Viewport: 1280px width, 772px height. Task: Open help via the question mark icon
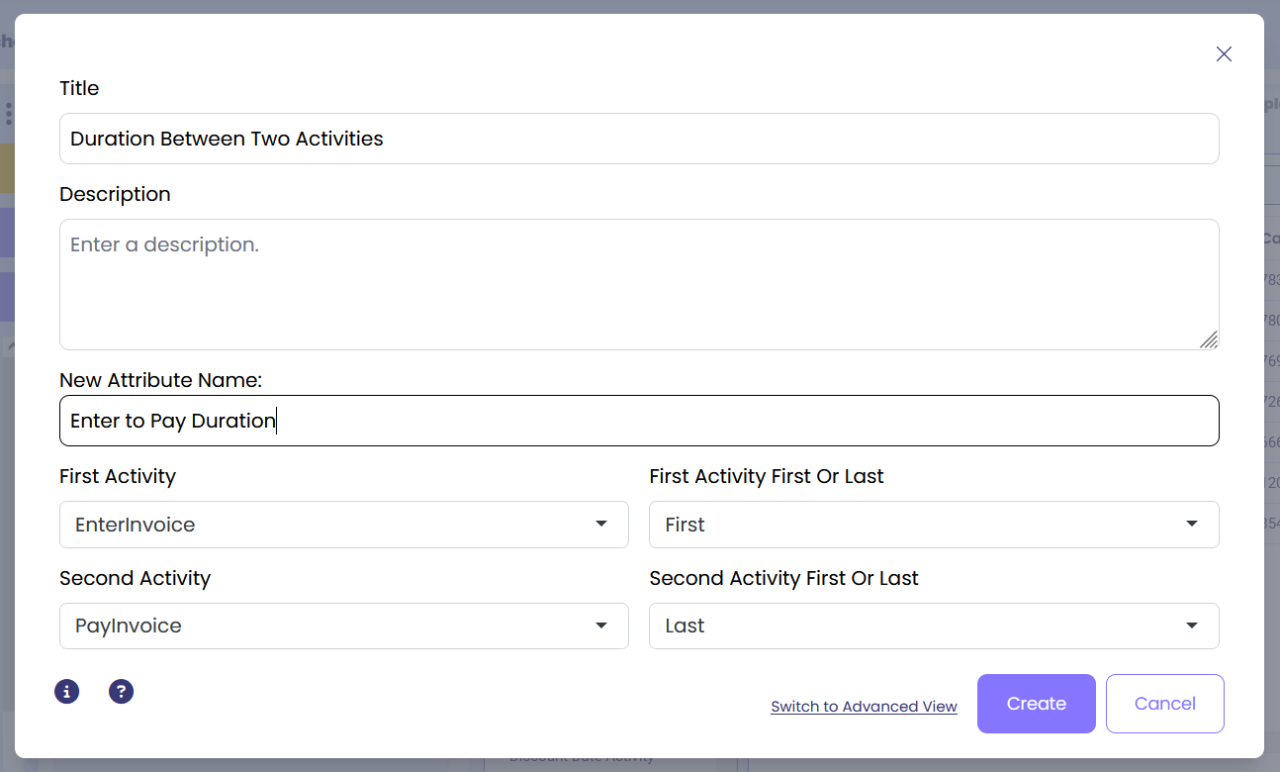tap(121, 691)
